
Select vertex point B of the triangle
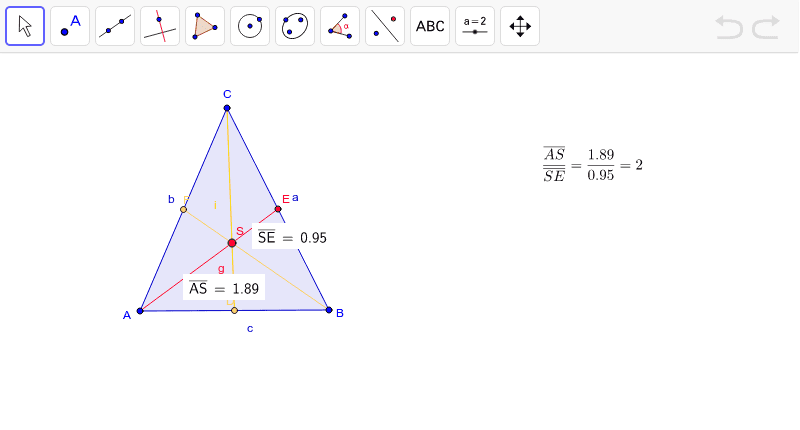329,310
